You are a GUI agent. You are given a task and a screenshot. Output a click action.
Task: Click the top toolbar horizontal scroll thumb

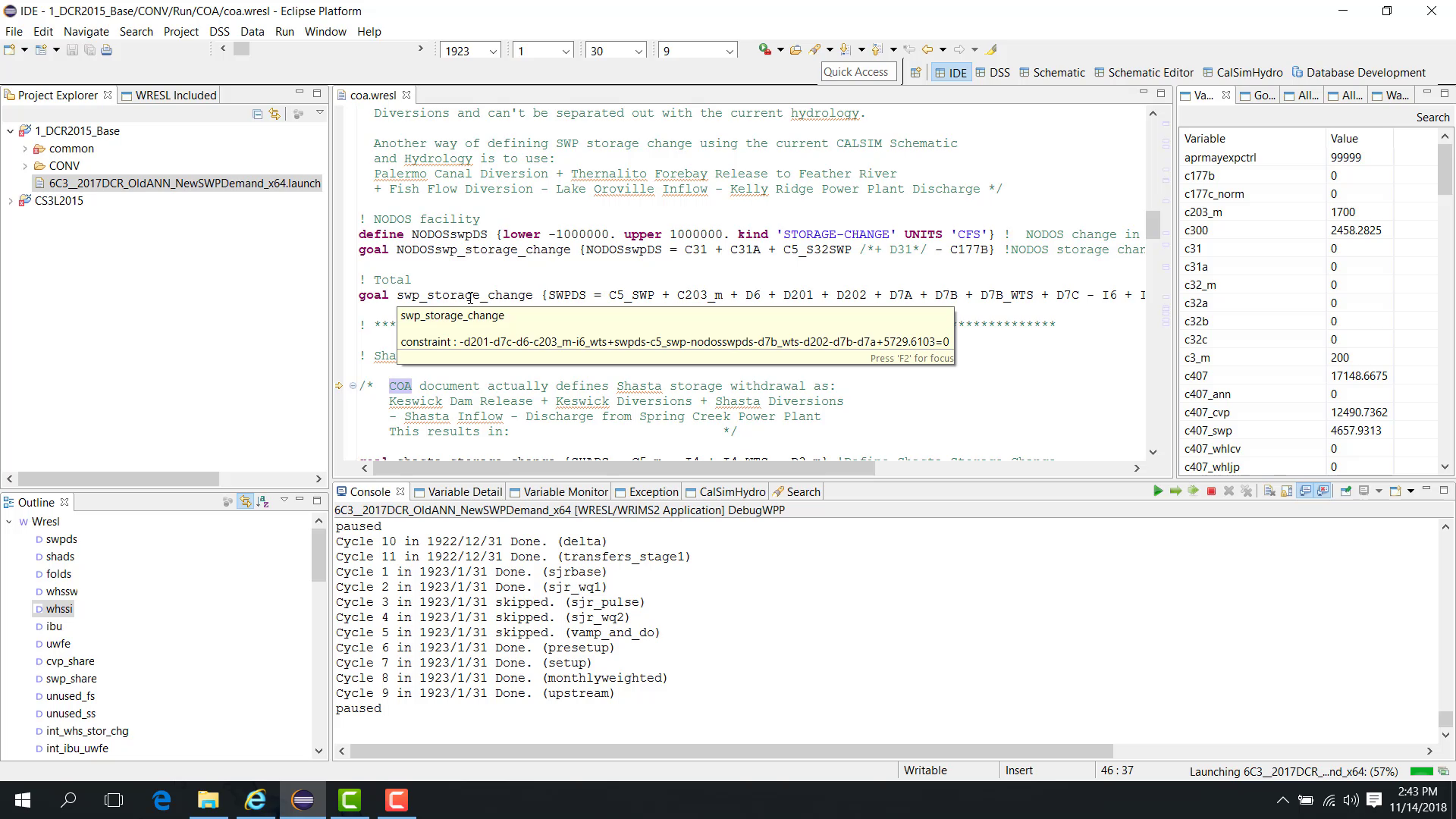tap(241, 49)
